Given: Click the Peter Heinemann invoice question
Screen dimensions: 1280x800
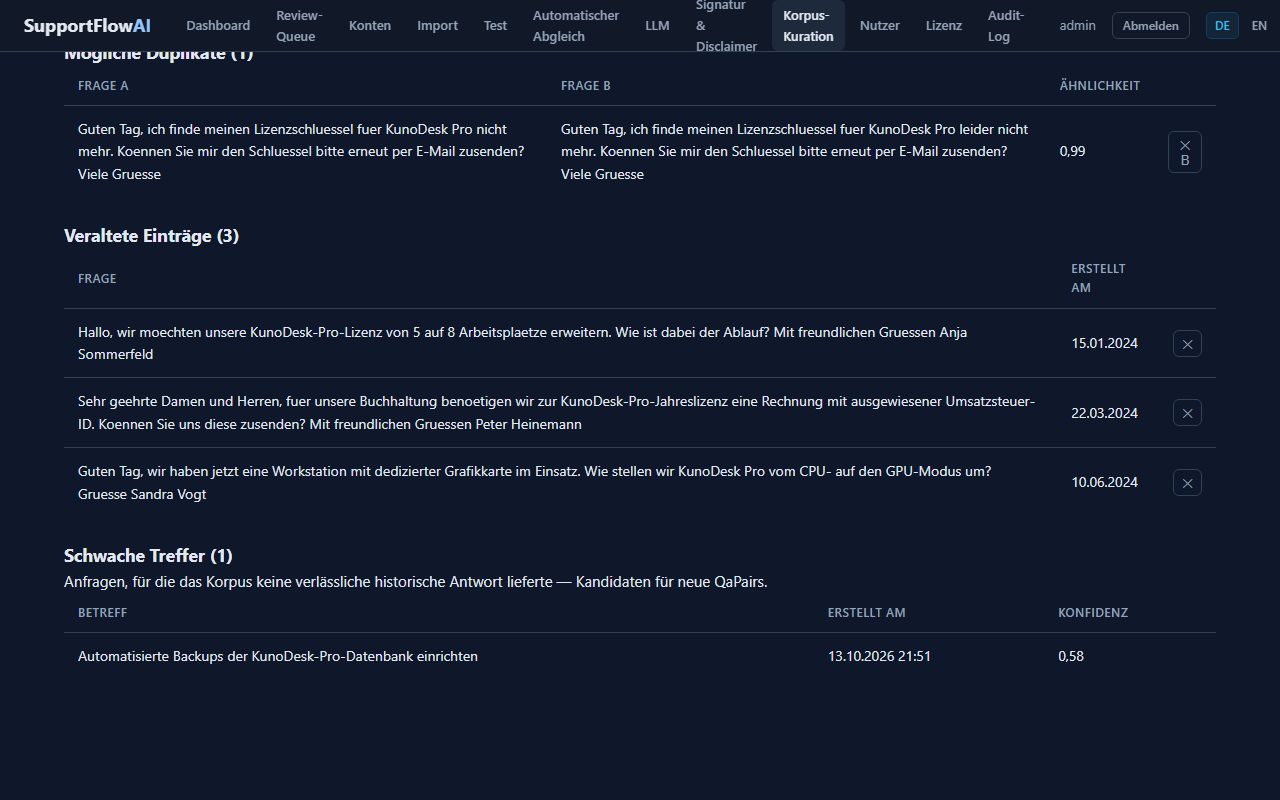Looking at the screenshot, I should click(x=556, y=413).
